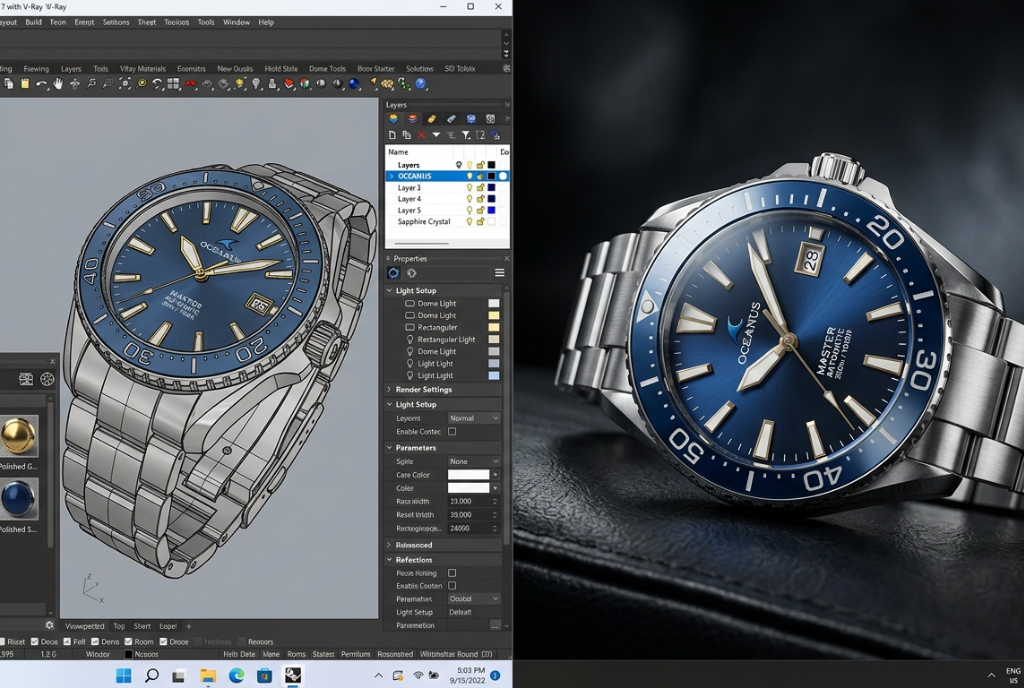Enable the Enable Contec checkbox
The width and height of the screenshot is (1024, 688).
click(452, 431)
